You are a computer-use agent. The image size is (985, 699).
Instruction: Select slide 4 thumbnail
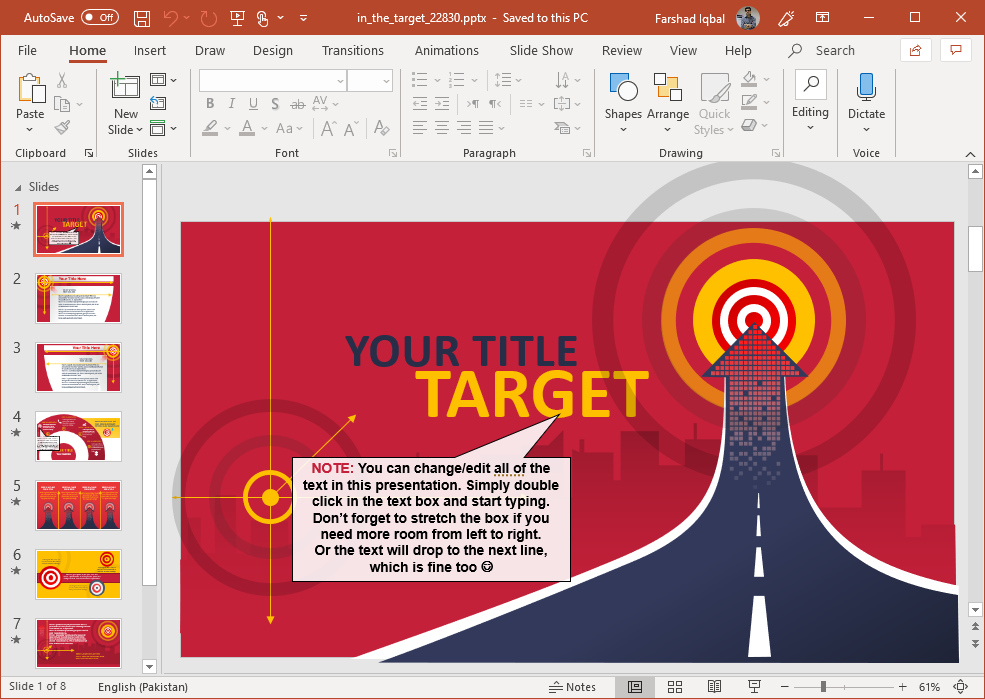point(79,436)
